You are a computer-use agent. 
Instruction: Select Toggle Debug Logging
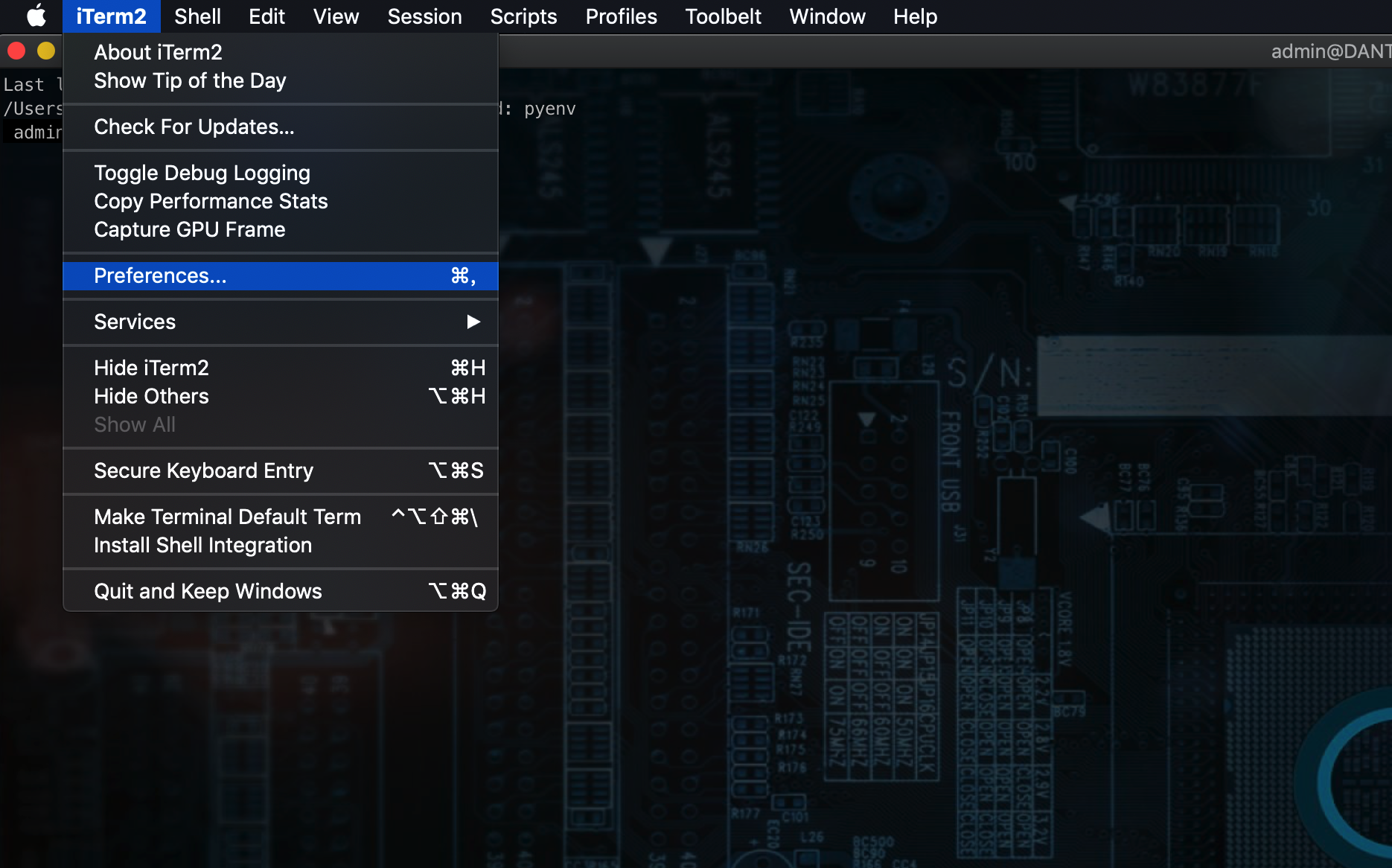point(281,173)
